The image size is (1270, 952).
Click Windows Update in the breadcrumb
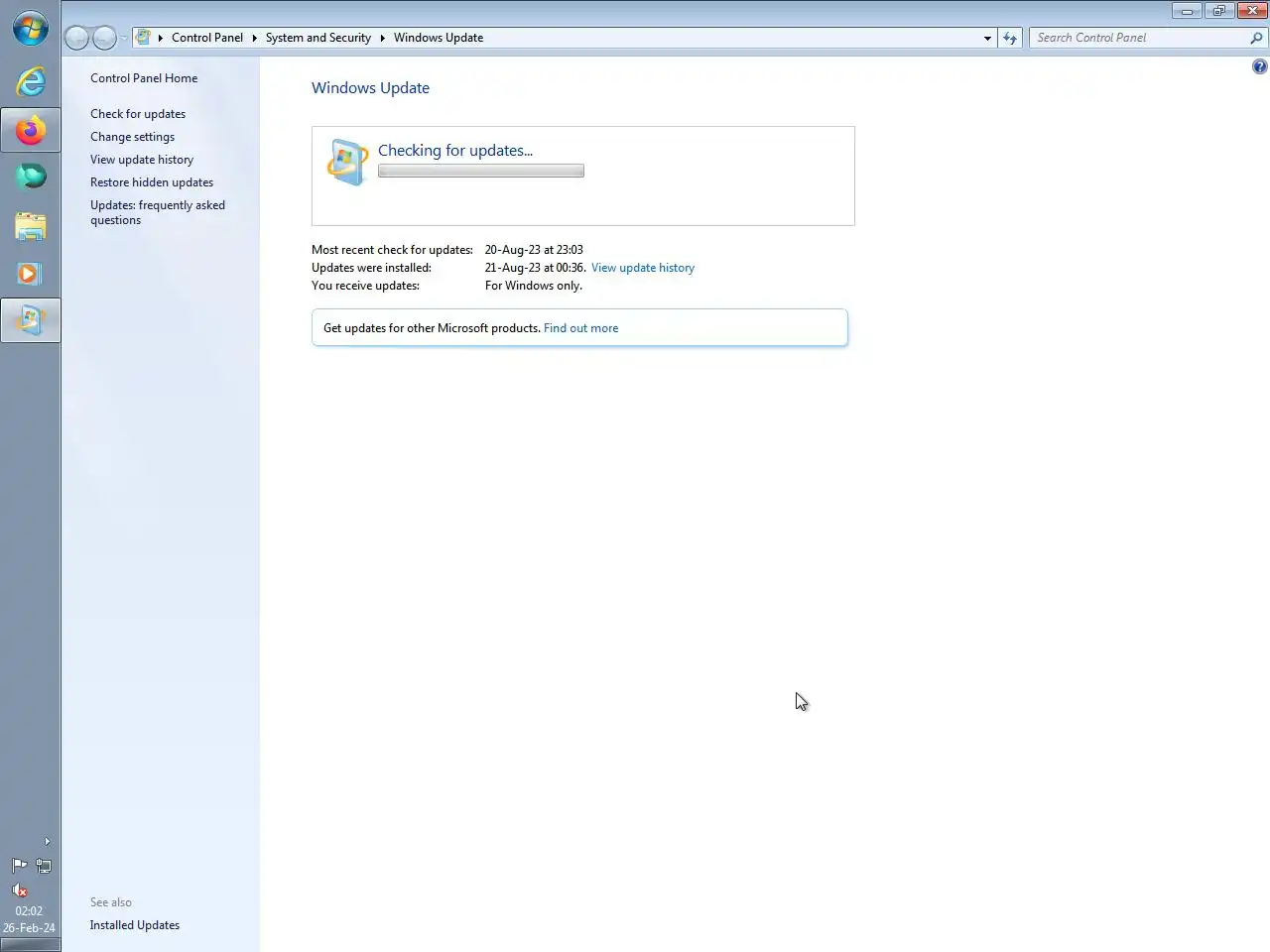pyautogui.click(x=439, y=38)
